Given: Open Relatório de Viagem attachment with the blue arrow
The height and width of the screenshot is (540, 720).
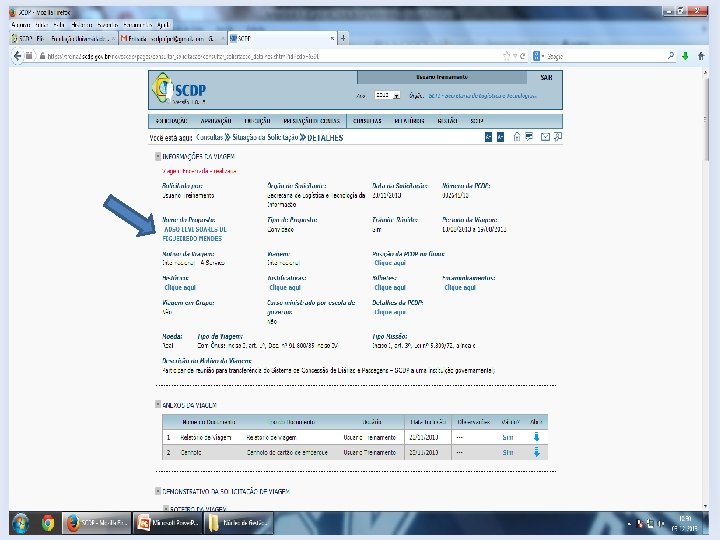Looking at the screenshot, I should [536, 437].
